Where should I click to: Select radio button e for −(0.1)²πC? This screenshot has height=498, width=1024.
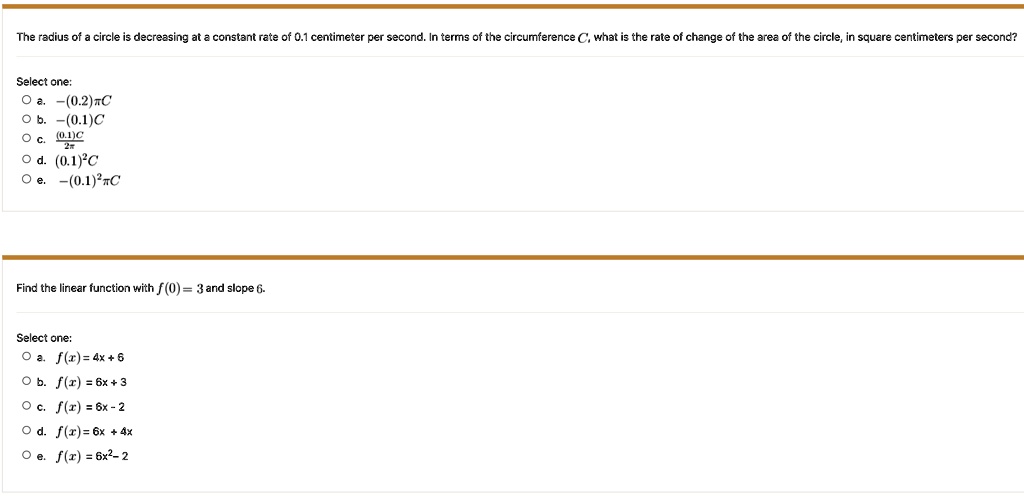tap(26, 180)
